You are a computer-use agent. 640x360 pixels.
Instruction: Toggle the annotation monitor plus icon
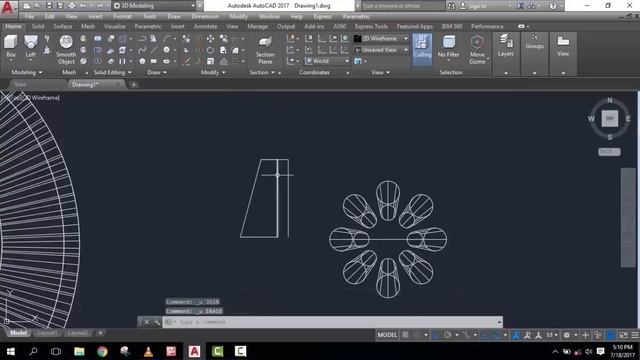click(585, 335)
